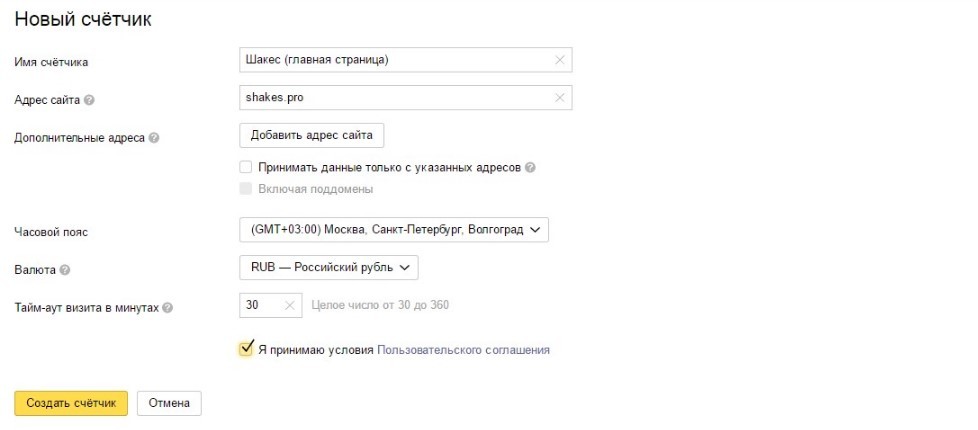978x430 pixels.
Task: Focus the Имя счётчика text field
Action: point(405,60)
